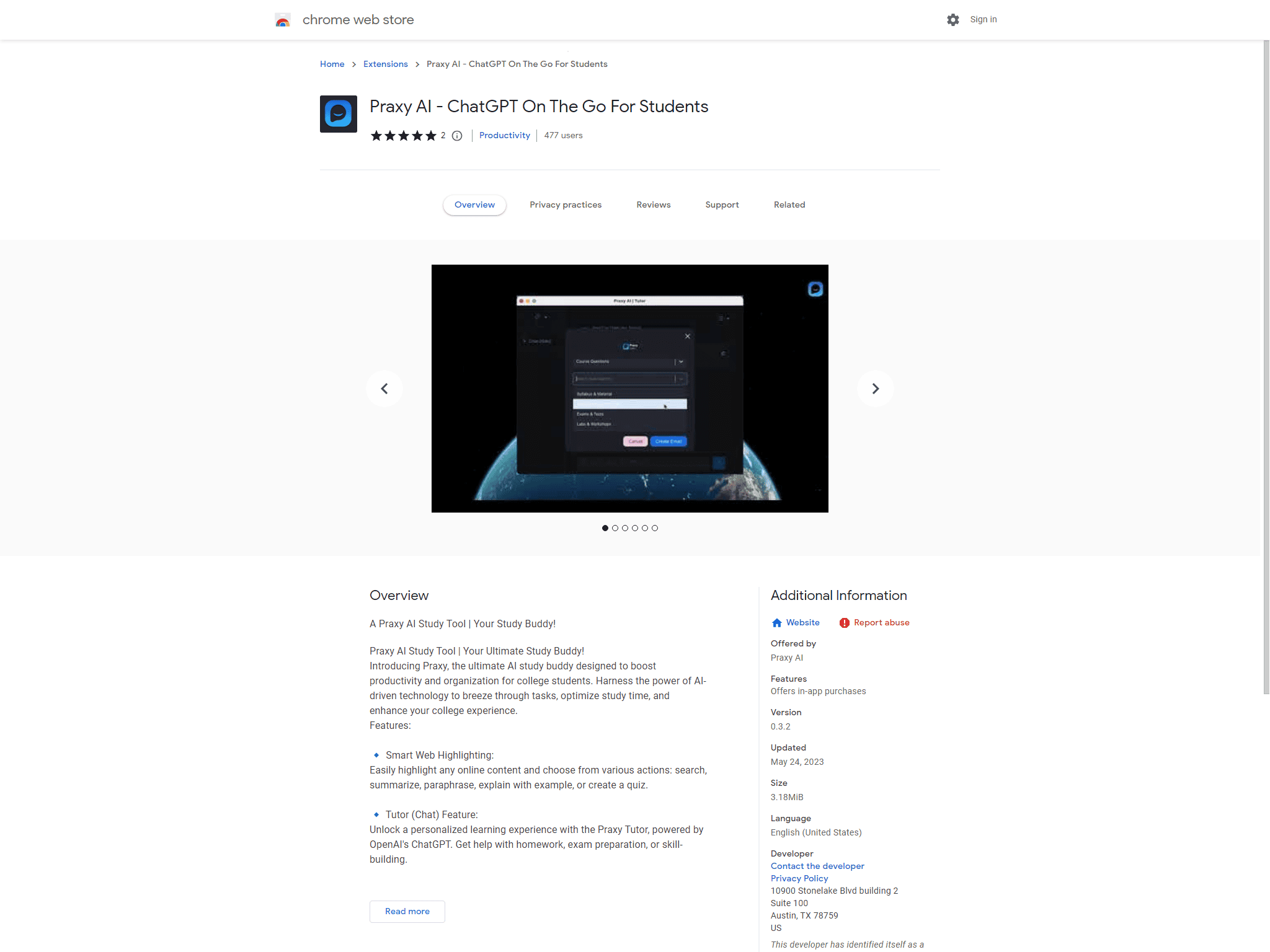This screenshot has height=952, width=1270.
Task: Click the home icon beside Website
Action: coord(777,623)
